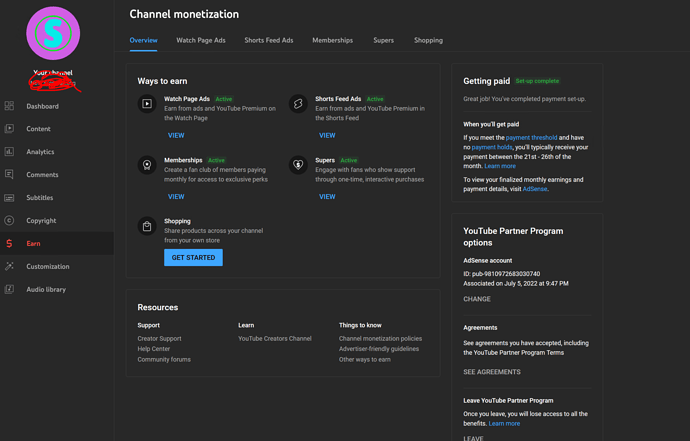690x441 pixels.
Task: Switch to the Overview tab
Action: (143, 40)
